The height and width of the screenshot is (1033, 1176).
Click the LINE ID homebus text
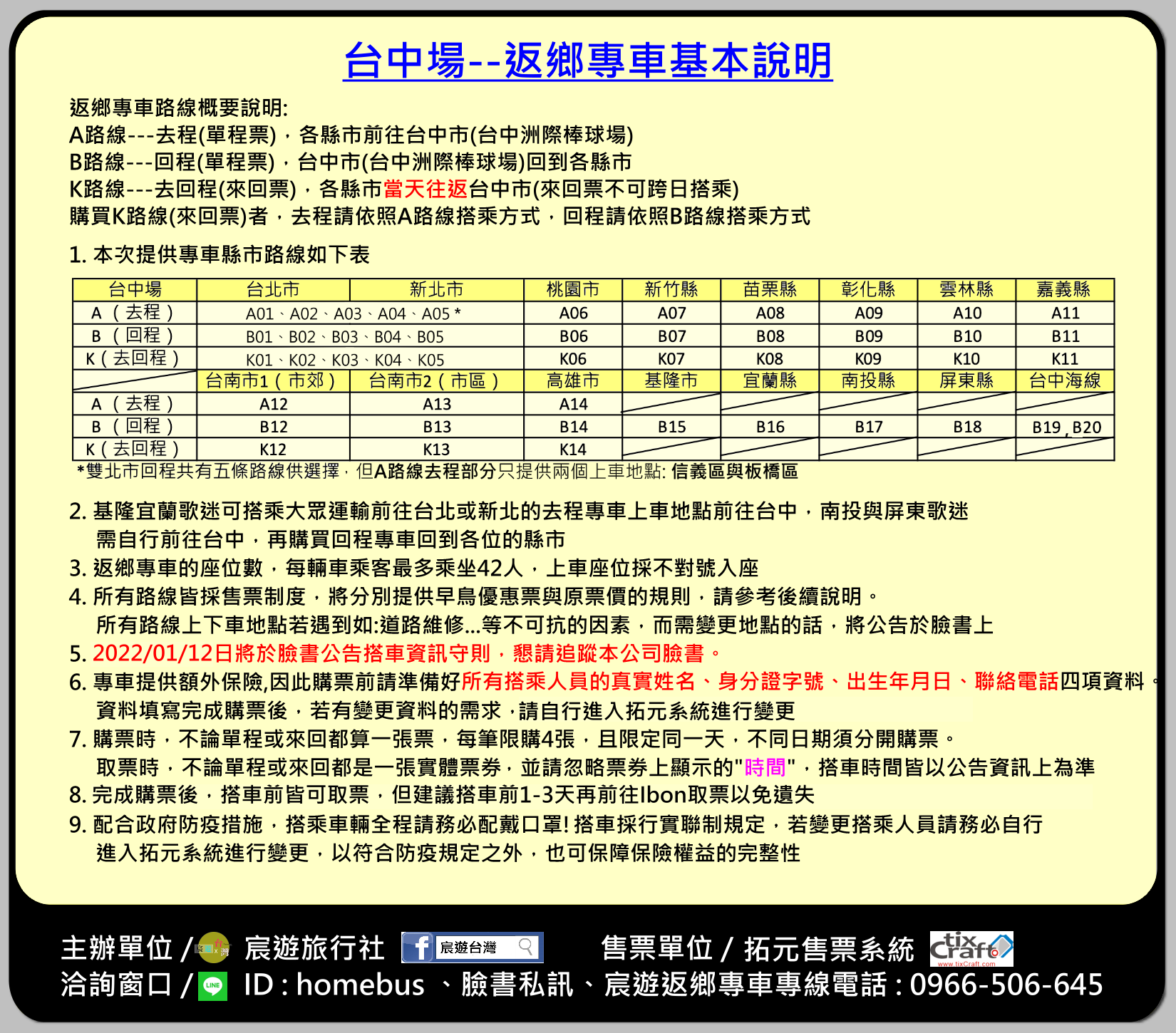coord(360,985)
